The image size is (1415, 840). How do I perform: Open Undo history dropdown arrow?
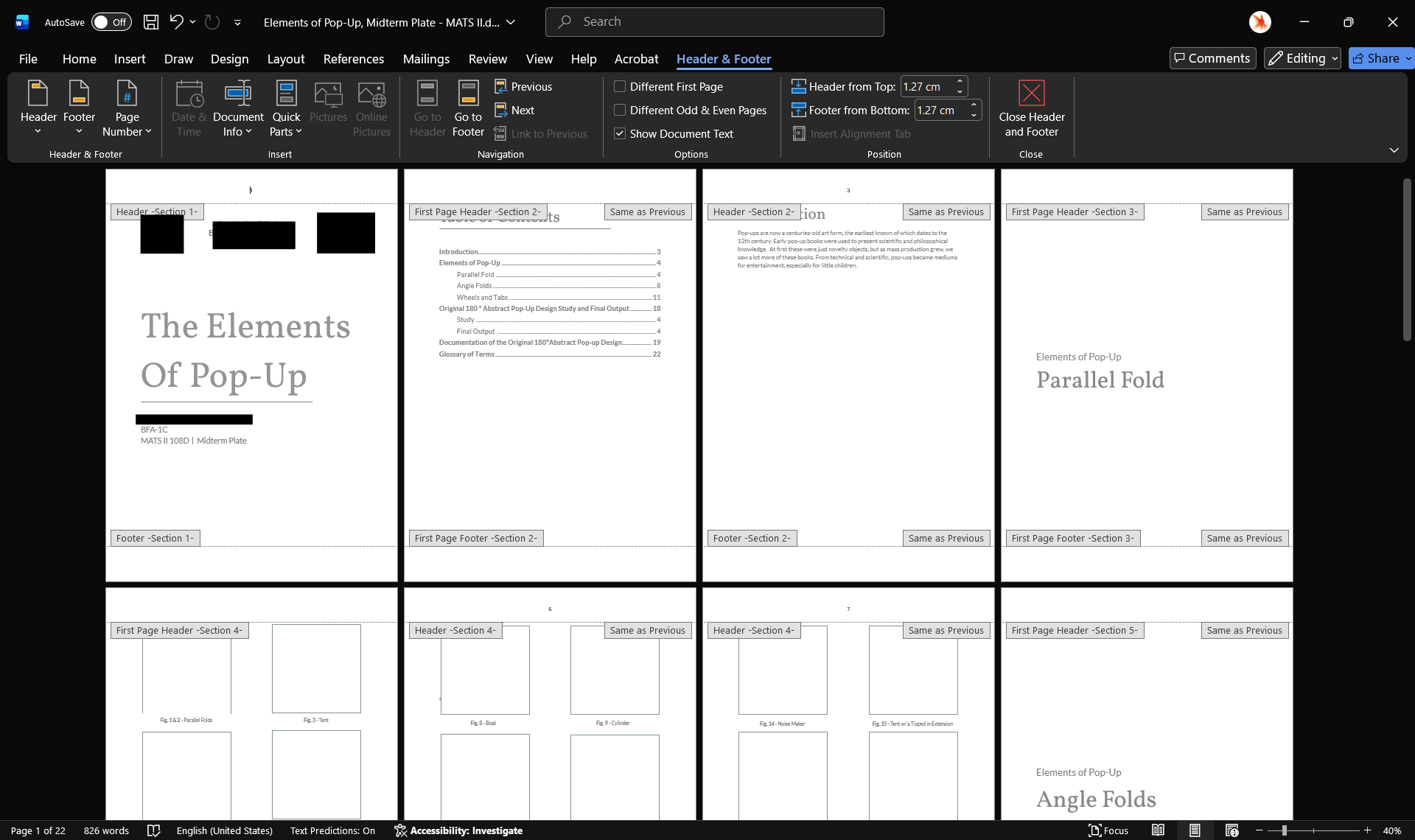click(x=192, y=22)
